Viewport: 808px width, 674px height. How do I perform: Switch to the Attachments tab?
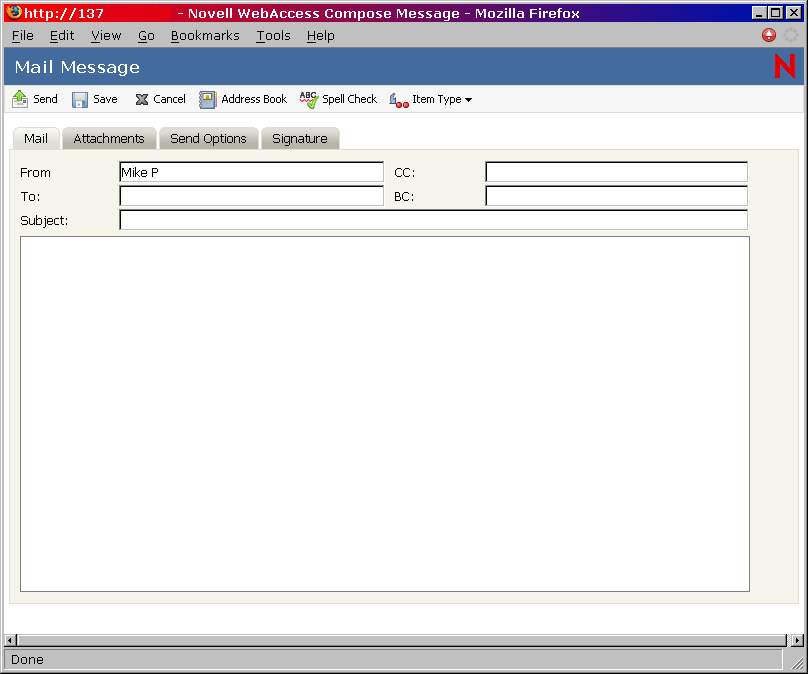tap(109, 139)
